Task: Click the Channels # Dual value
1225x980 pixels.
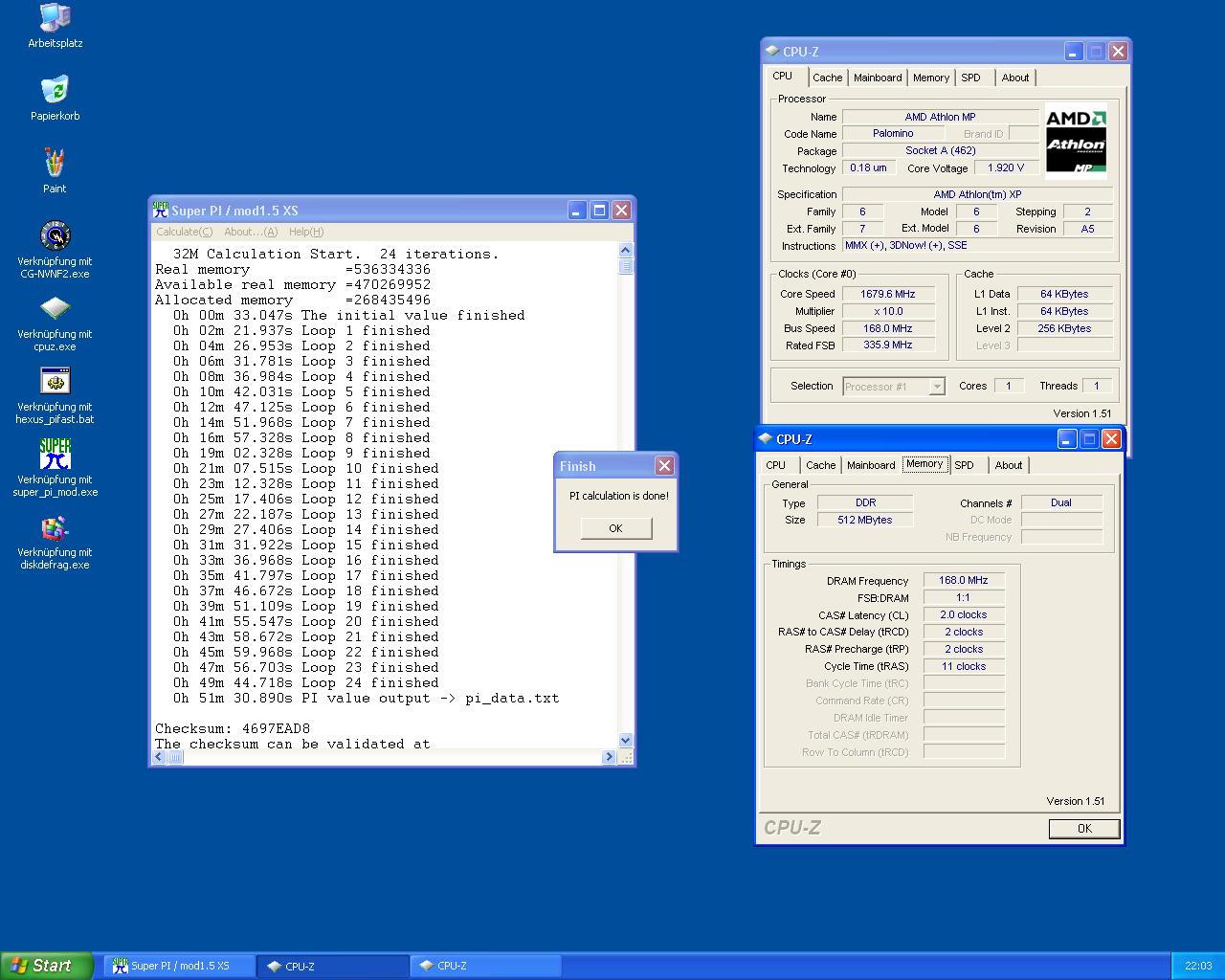Action: 1061,503
